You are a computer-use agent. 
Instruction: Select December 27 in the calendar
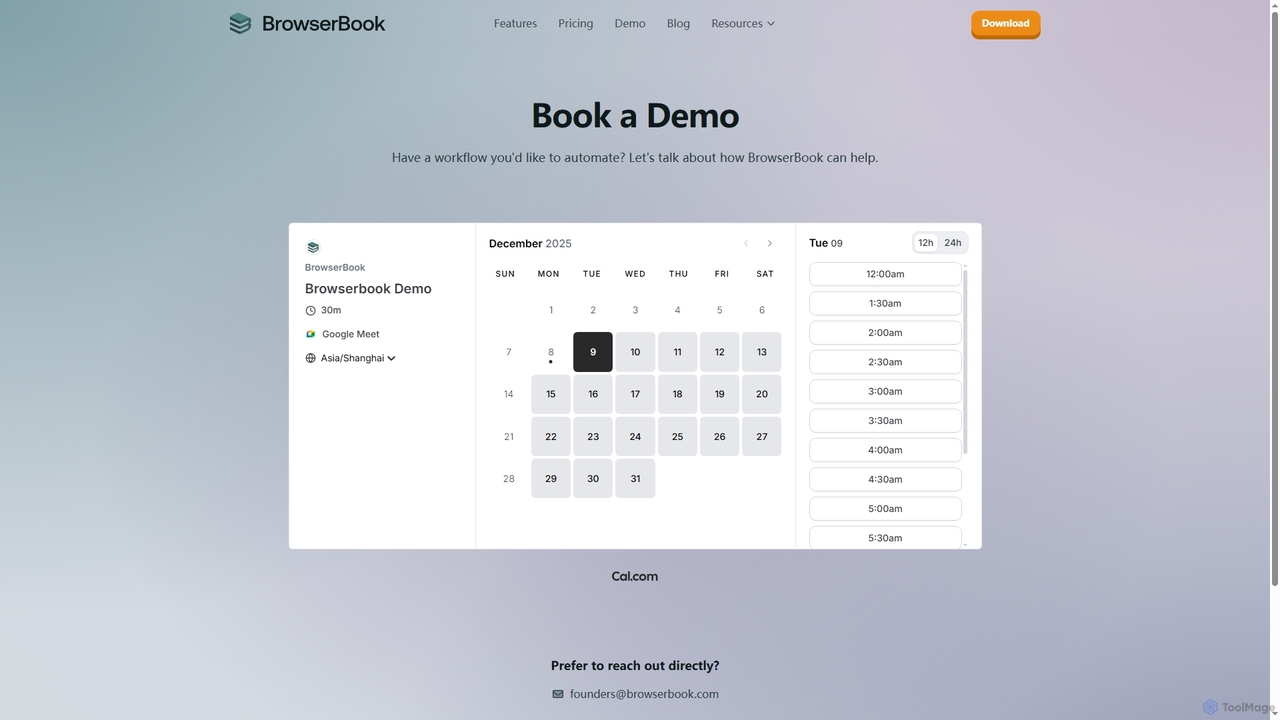pos(762,437)
